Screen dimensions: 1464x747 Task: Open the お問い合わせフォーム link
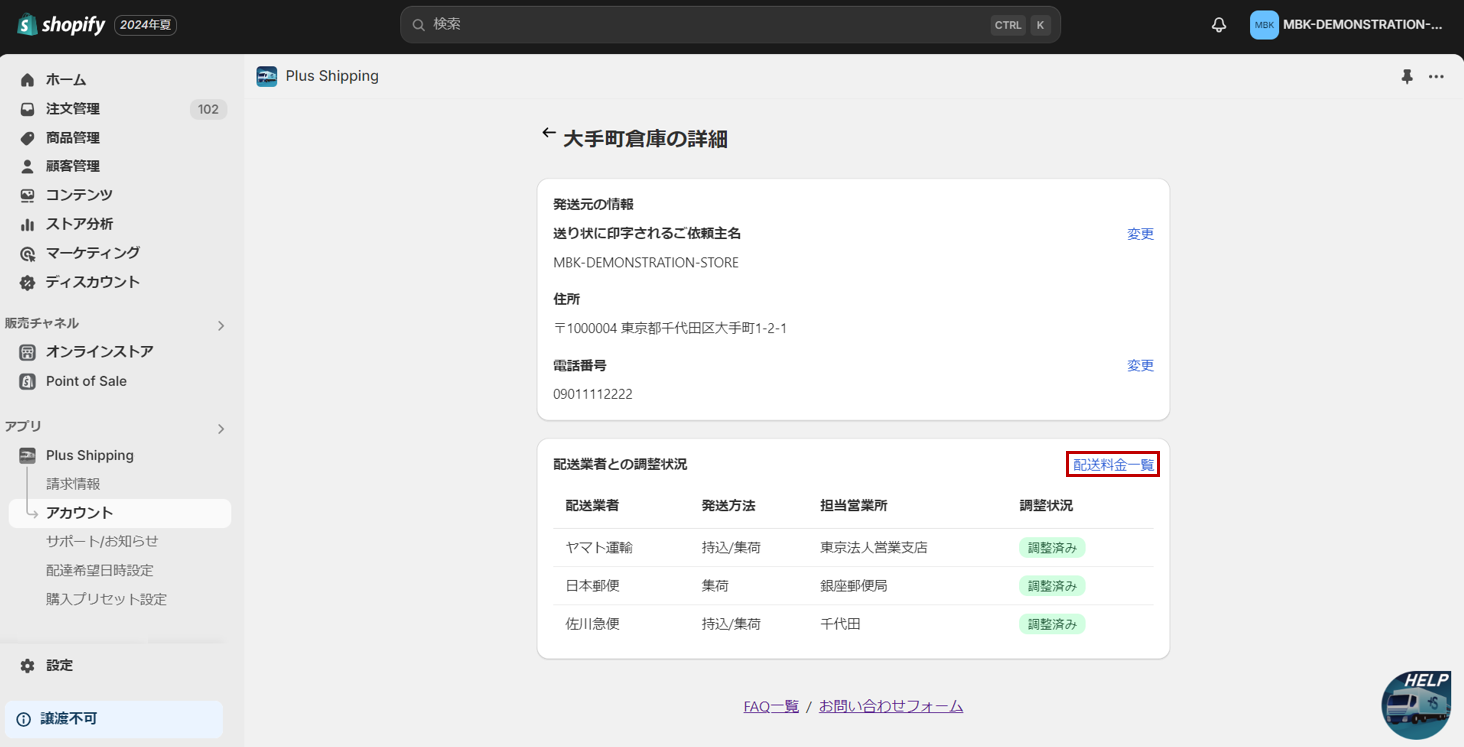tap(891, 706)
